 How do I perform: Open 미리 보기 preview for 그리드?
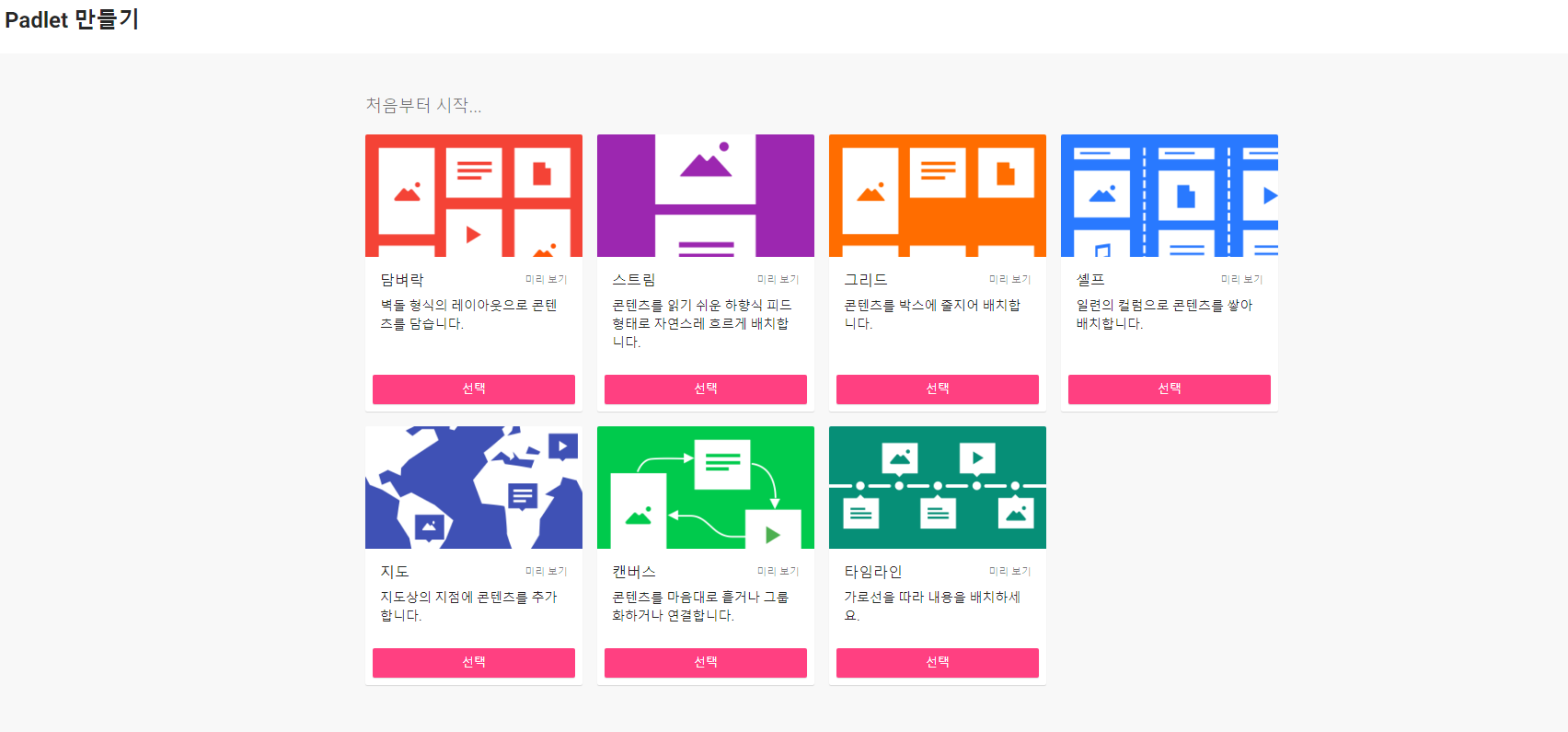(x=1010, y=279)
